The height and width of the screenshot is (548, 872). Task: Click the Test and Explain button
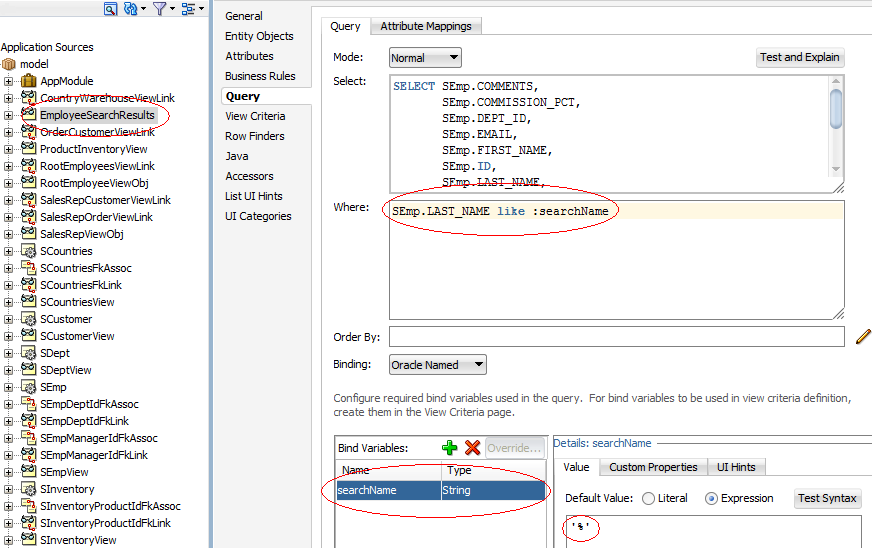800,57
